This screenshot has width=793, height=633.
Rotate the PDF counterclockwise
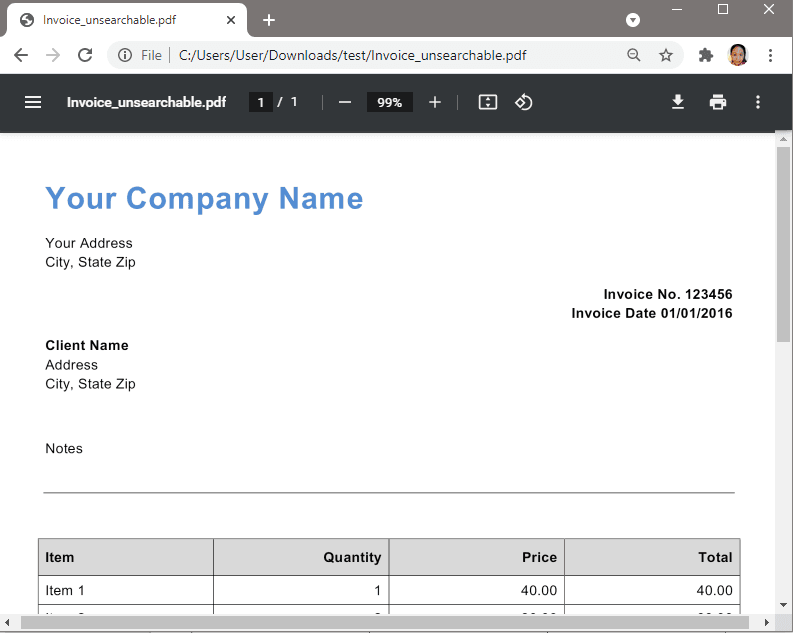(x=523, y=102)
